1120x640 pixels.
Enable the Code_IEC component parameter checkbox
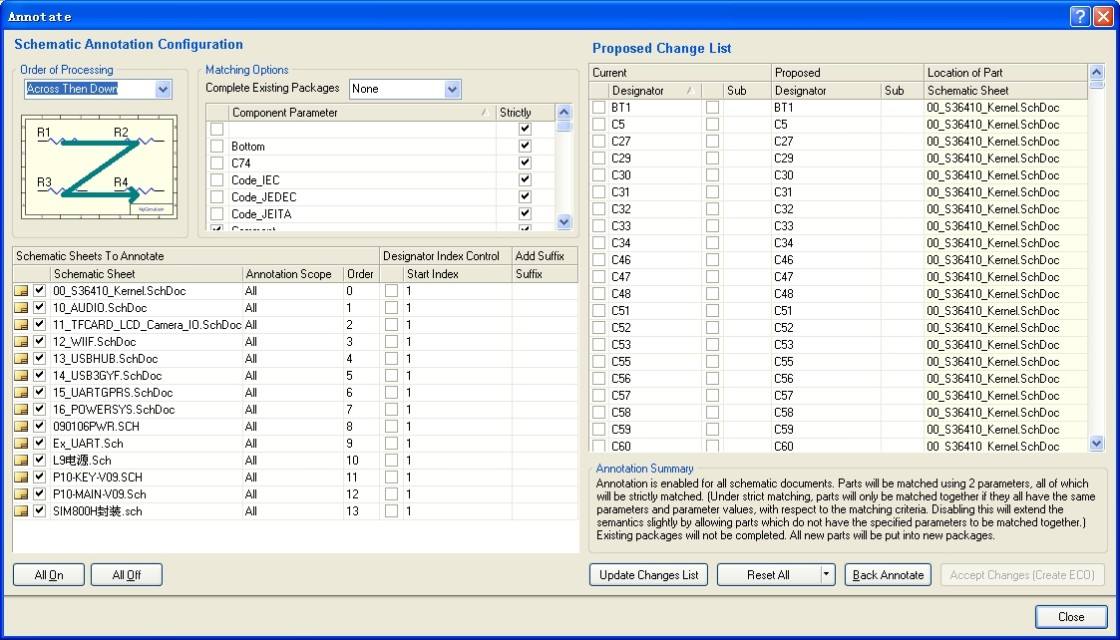pyautogui.click(x=216, y=180)
